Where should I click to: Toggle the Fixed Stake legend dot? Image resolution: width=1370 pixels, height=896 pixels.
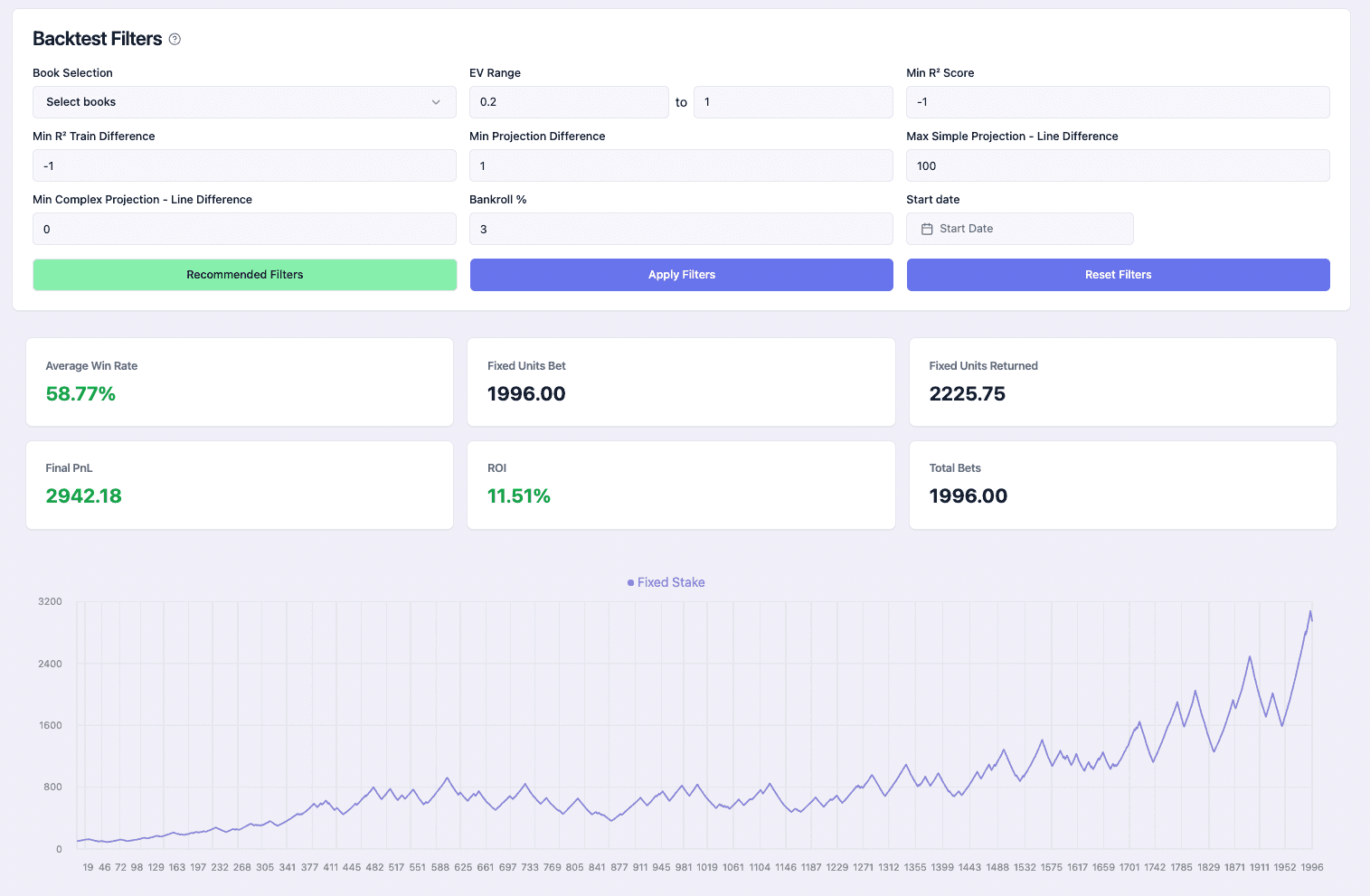click(x=630, y=583)
